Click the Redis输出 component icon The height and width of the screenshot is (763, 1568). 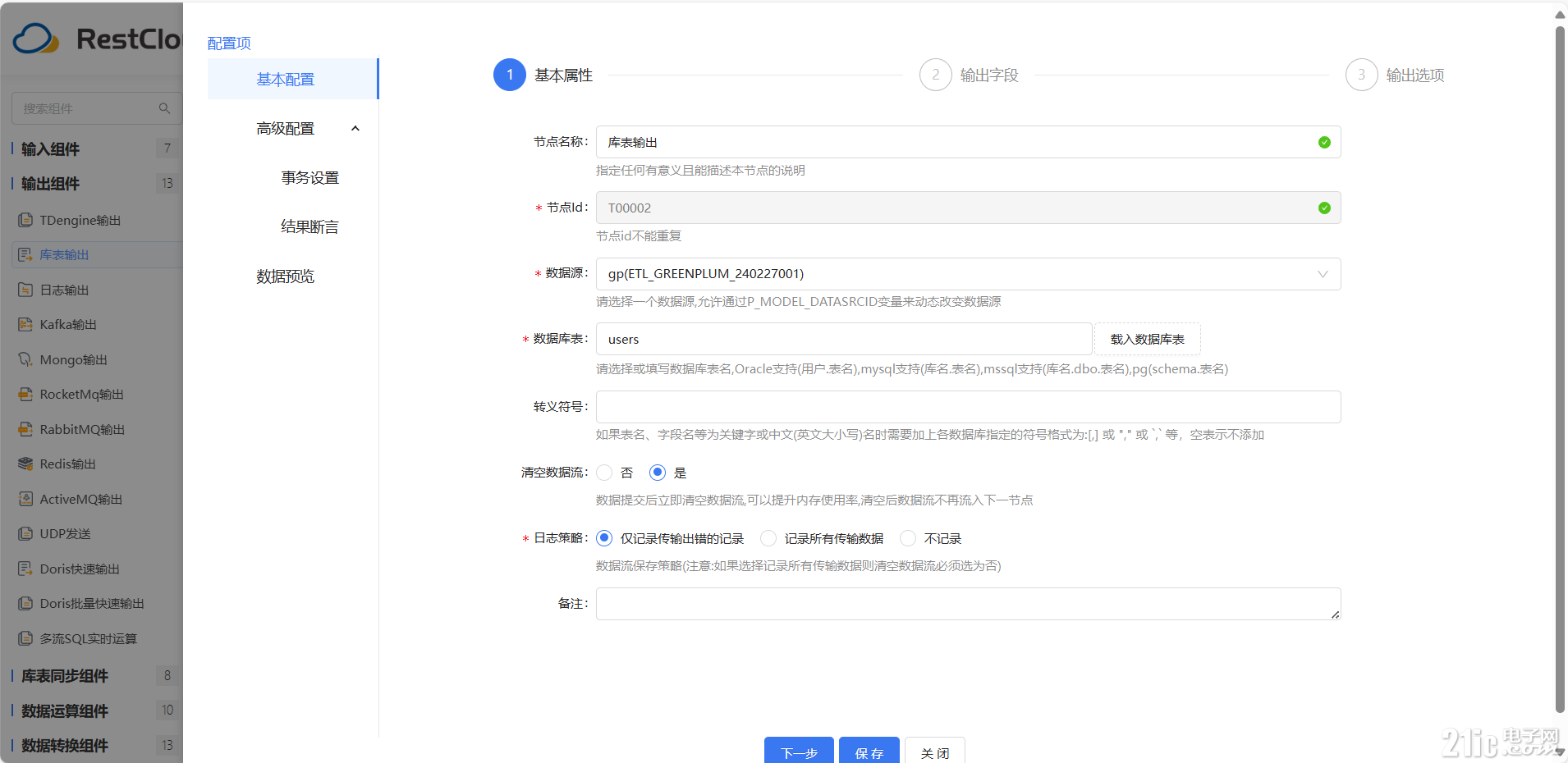click(x=25, y=464)
